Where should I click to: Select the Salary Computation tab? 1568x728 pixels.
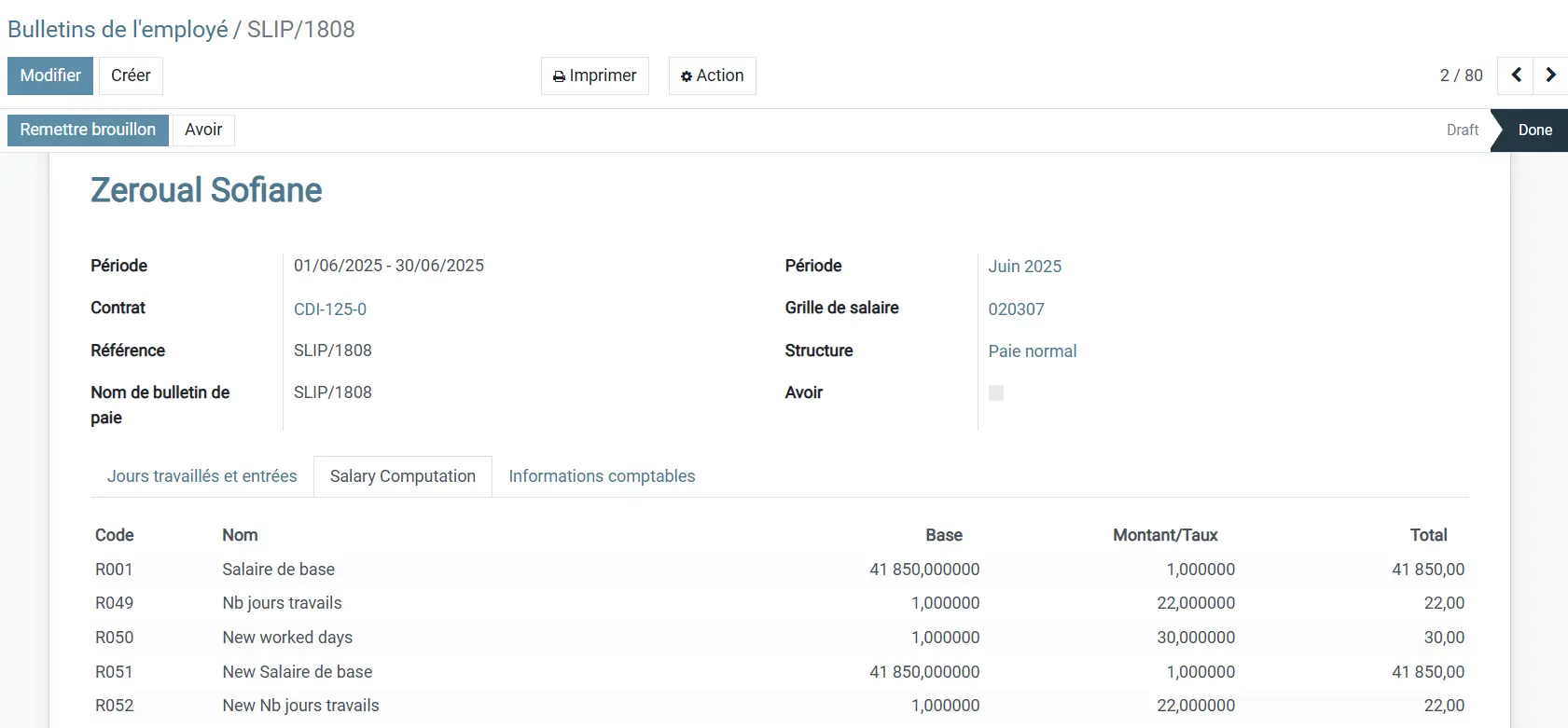click(402, 476)
